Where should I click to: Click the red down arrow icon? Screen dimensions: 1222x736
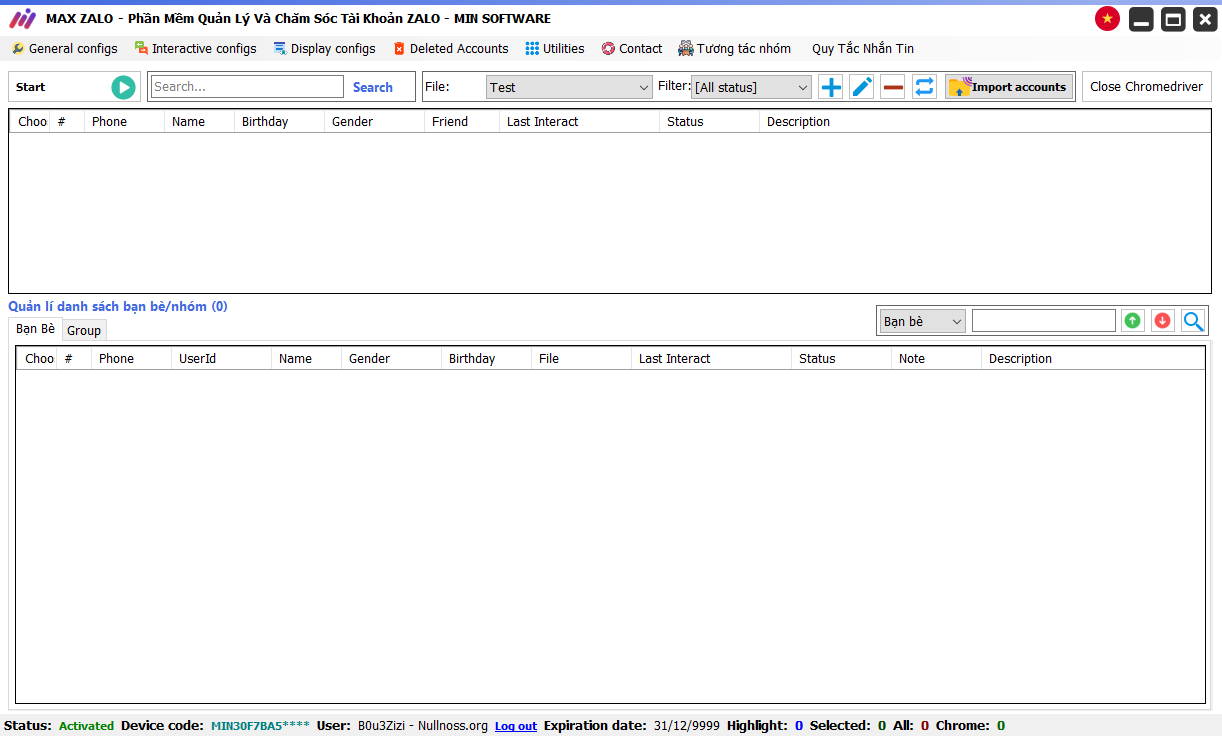pyautogui.click(x=1162, y=321)
